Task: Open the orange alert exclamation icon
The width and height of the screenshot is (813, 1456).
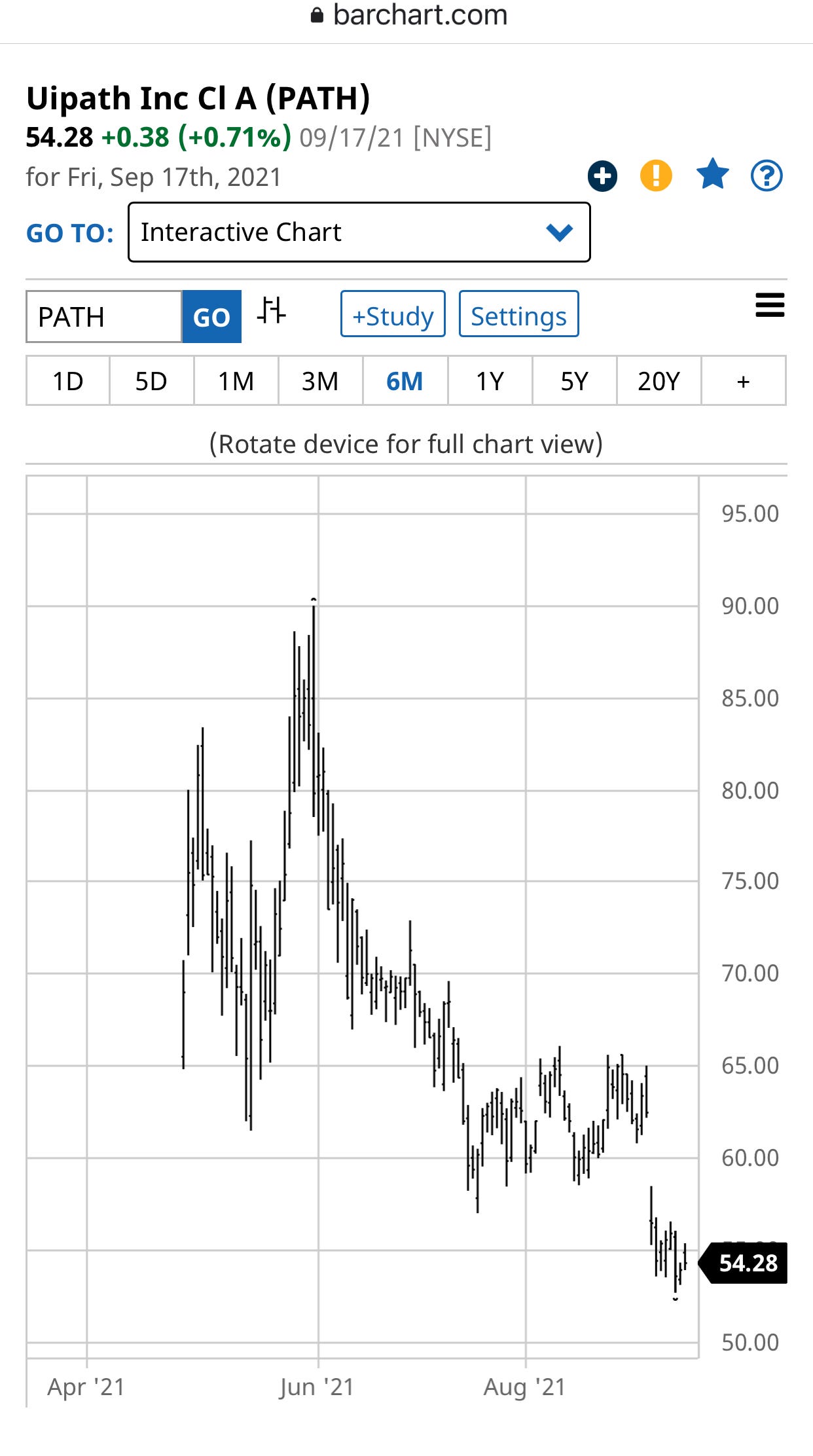Action: (656, 176)
